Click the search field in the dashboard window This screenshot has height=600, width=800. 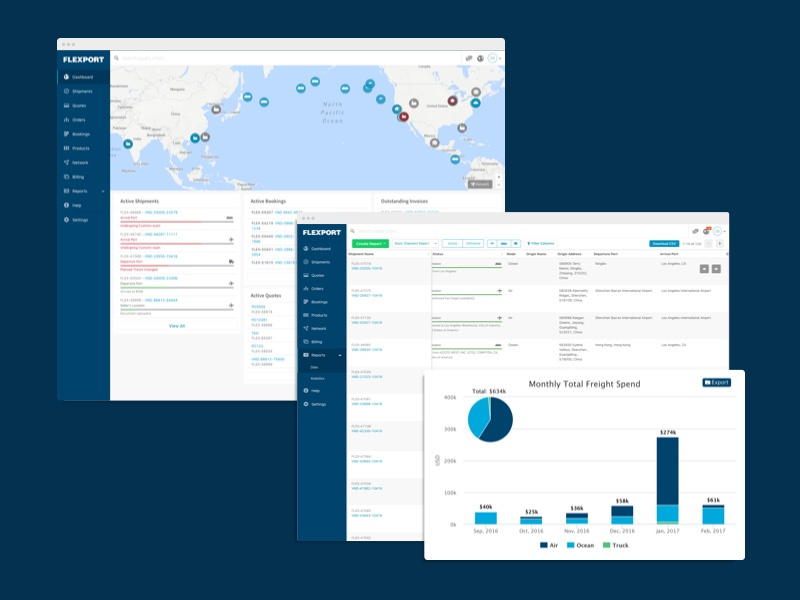point(286,58)
